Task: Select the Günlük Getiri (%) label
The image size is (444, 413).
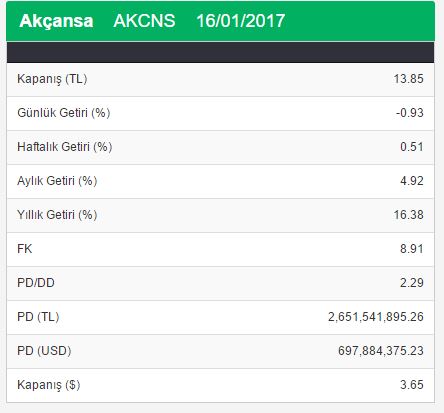Action: click(64, 113)
